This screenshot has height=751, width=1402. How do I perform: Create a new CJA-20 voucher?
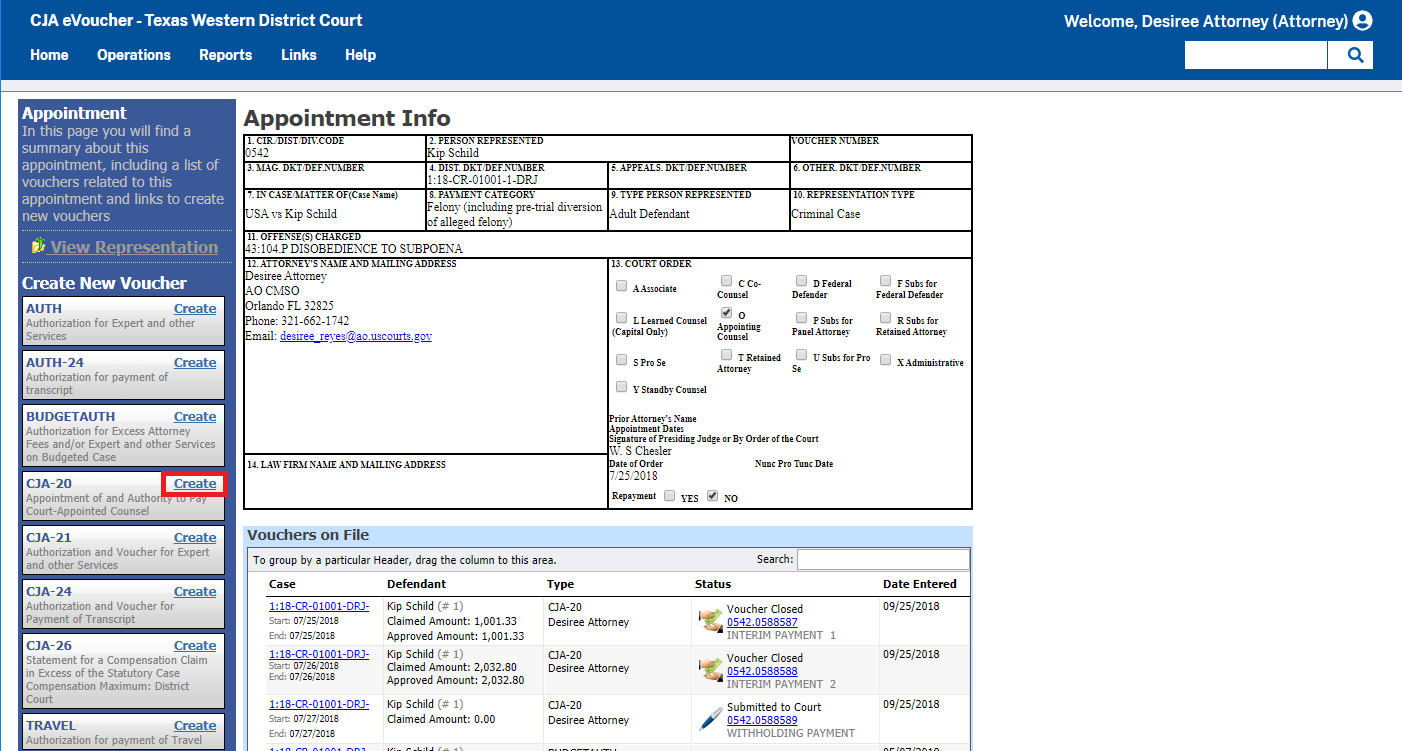(x=195, y=484)
